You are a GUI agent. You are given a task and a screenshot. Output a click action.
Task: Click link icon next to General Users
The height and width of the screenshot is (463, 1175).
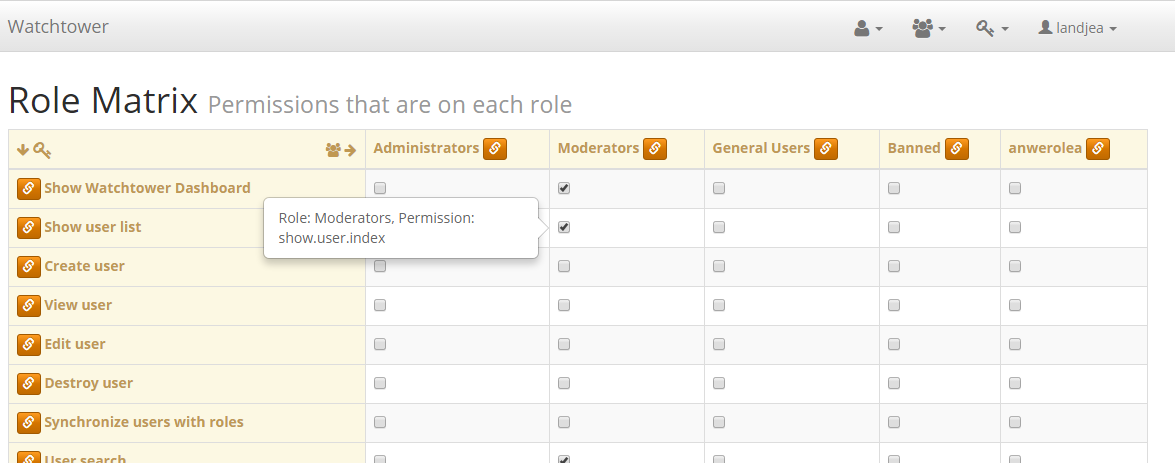click(825, 149)
